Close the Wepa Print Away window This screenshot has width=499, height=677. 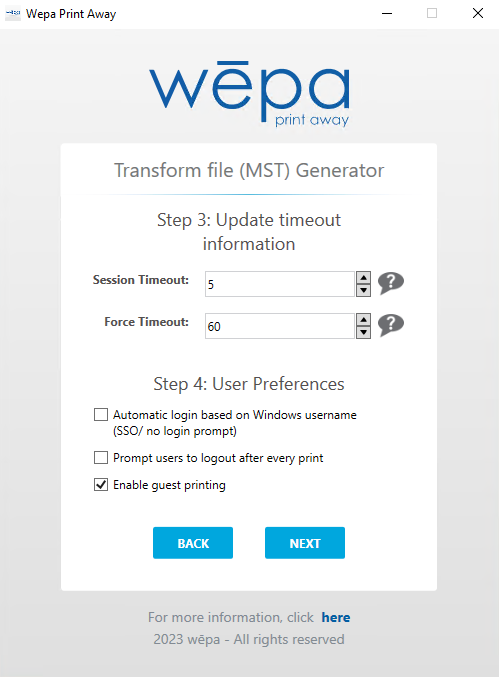click(478, 13)
